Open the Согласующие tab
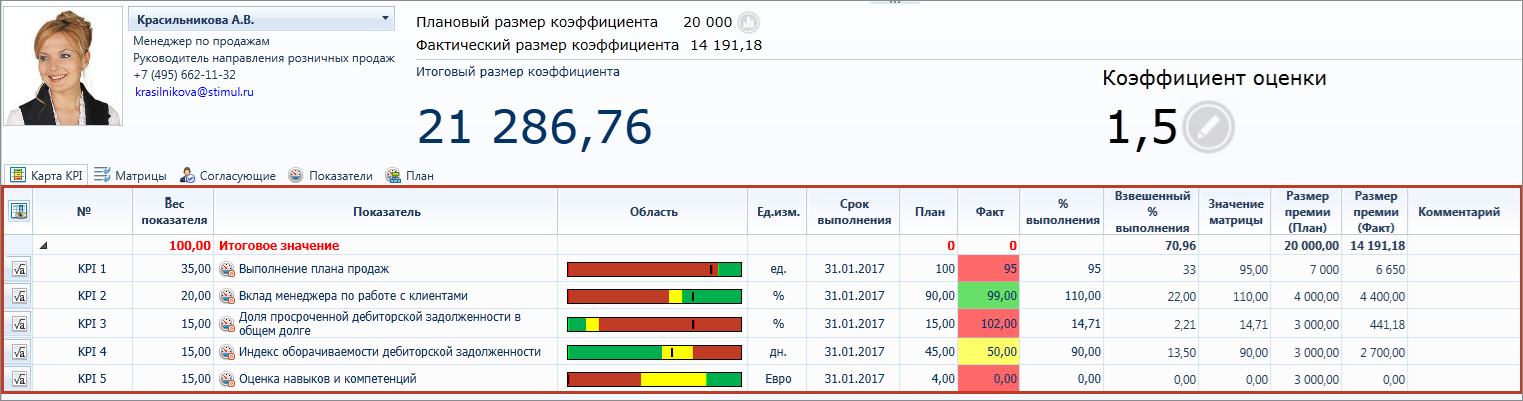The height and width of the screenshot is (401, 1523). click(227, 175)
